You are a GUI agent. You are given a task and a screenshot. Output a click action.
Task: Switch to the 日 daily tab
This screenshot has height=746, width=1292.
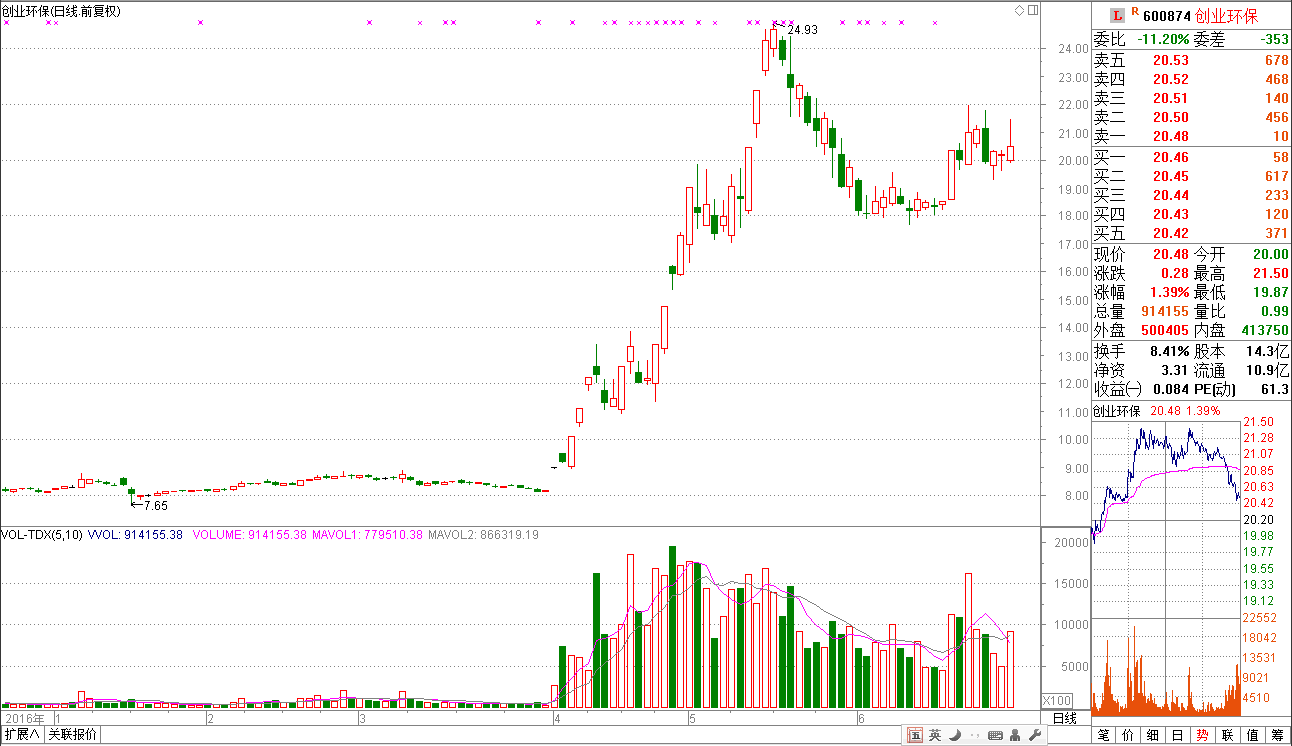(x=1179, y=735)
